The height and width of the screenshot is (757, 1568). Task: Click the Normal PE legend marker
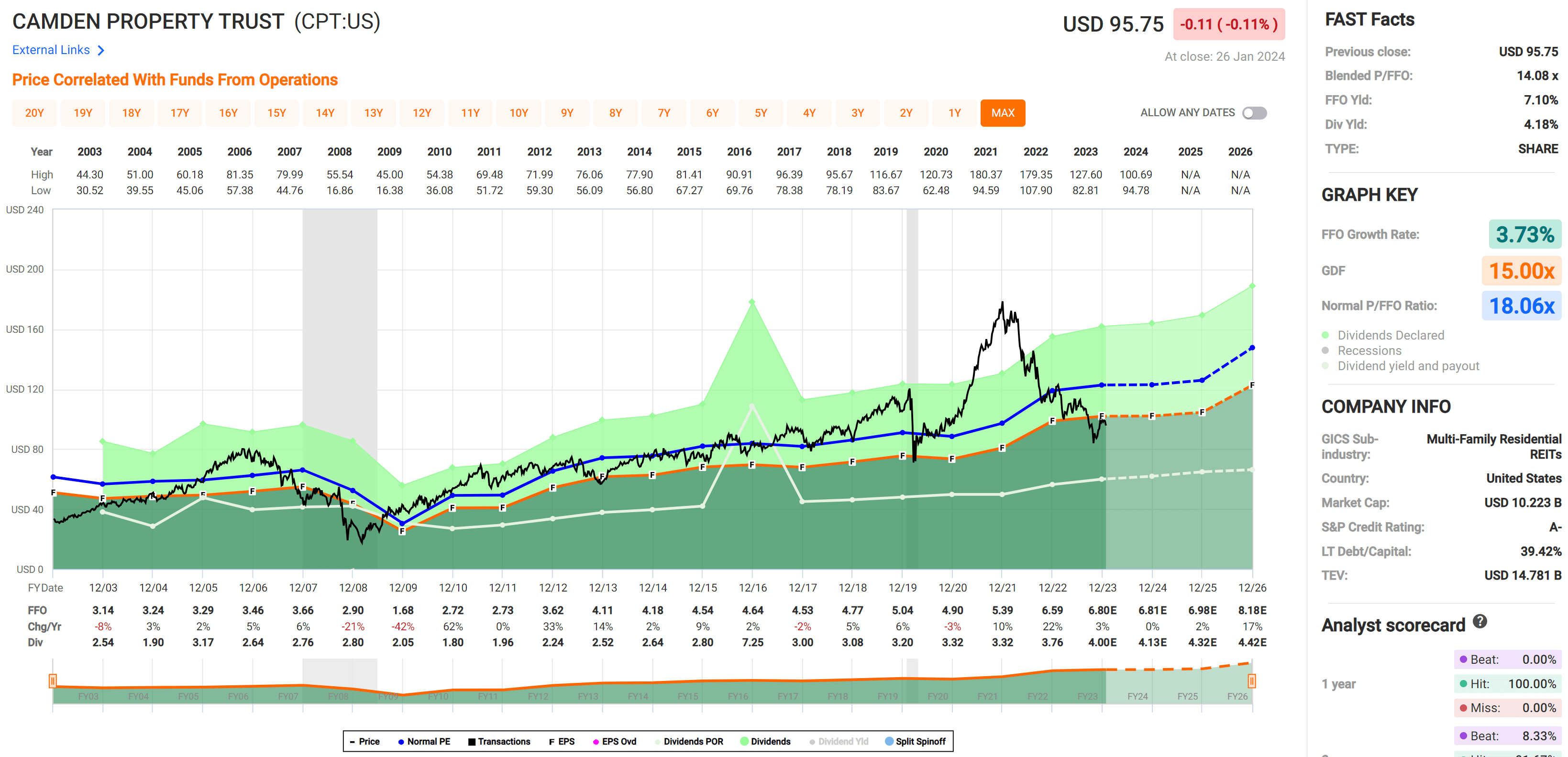(401, 741)
